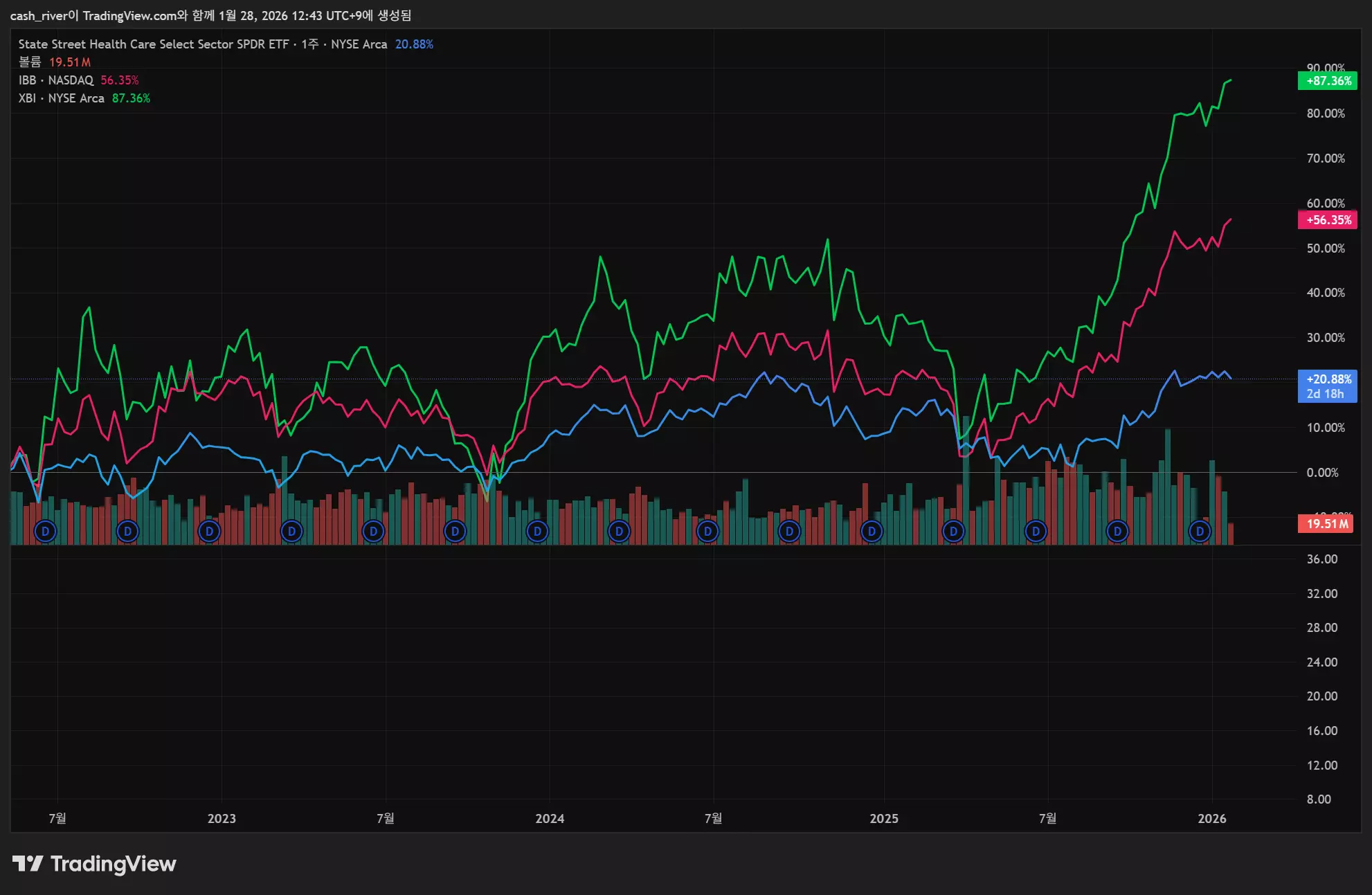Click the TradingView logo at the bottom

(x=94, y=864)
